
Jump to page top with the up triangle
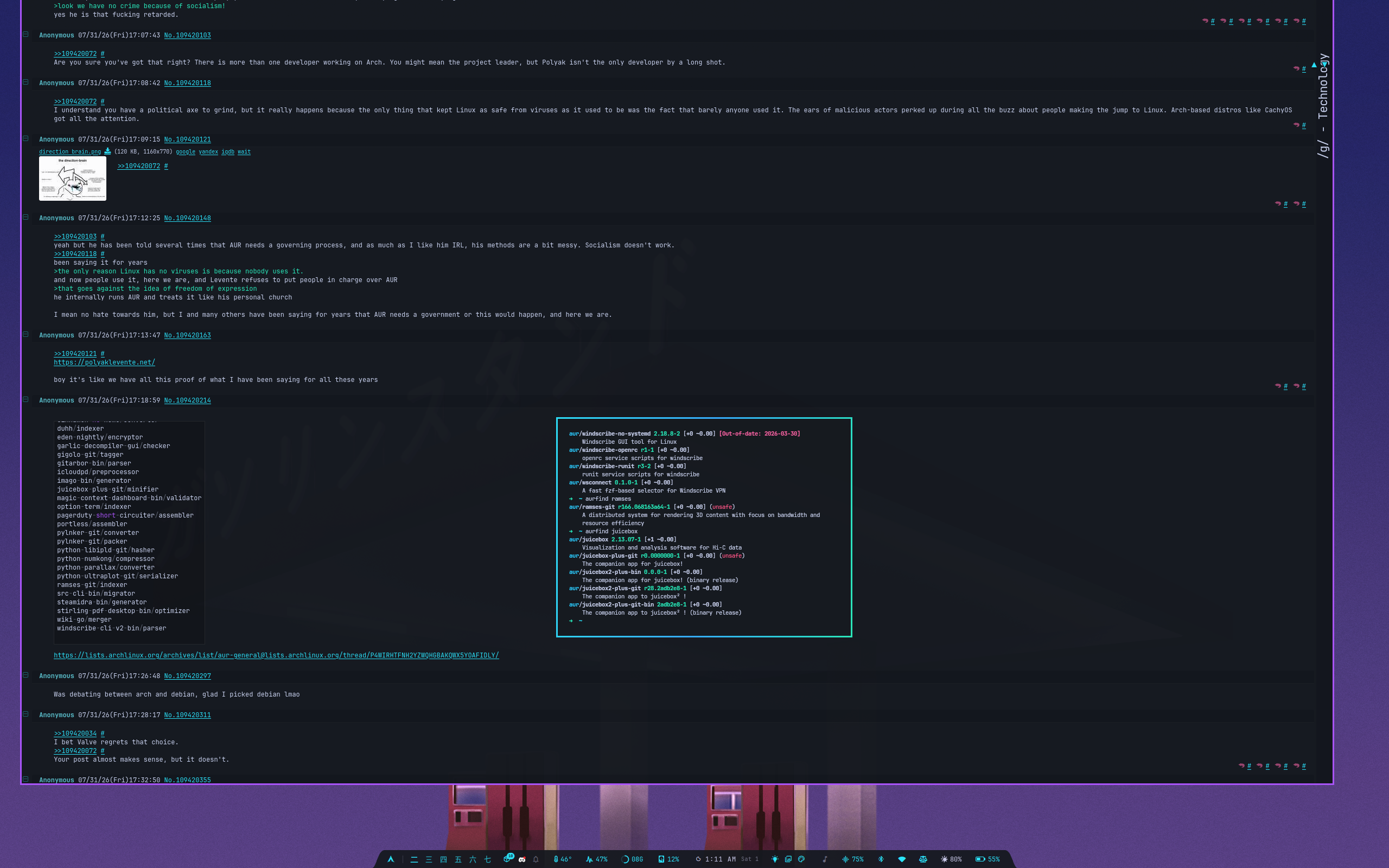(x=1314, y=65)
